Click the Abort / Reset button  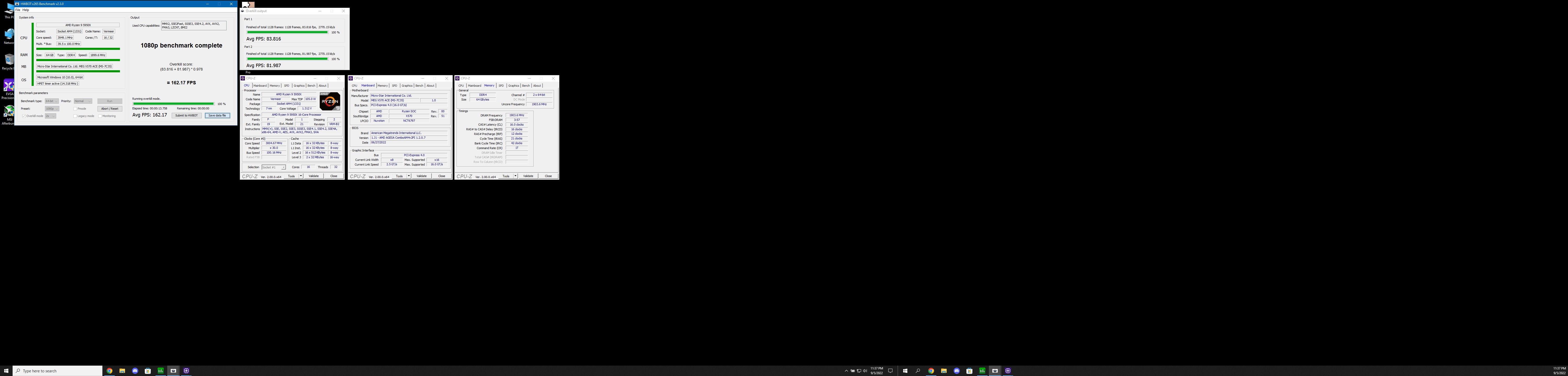click(109, 108)
